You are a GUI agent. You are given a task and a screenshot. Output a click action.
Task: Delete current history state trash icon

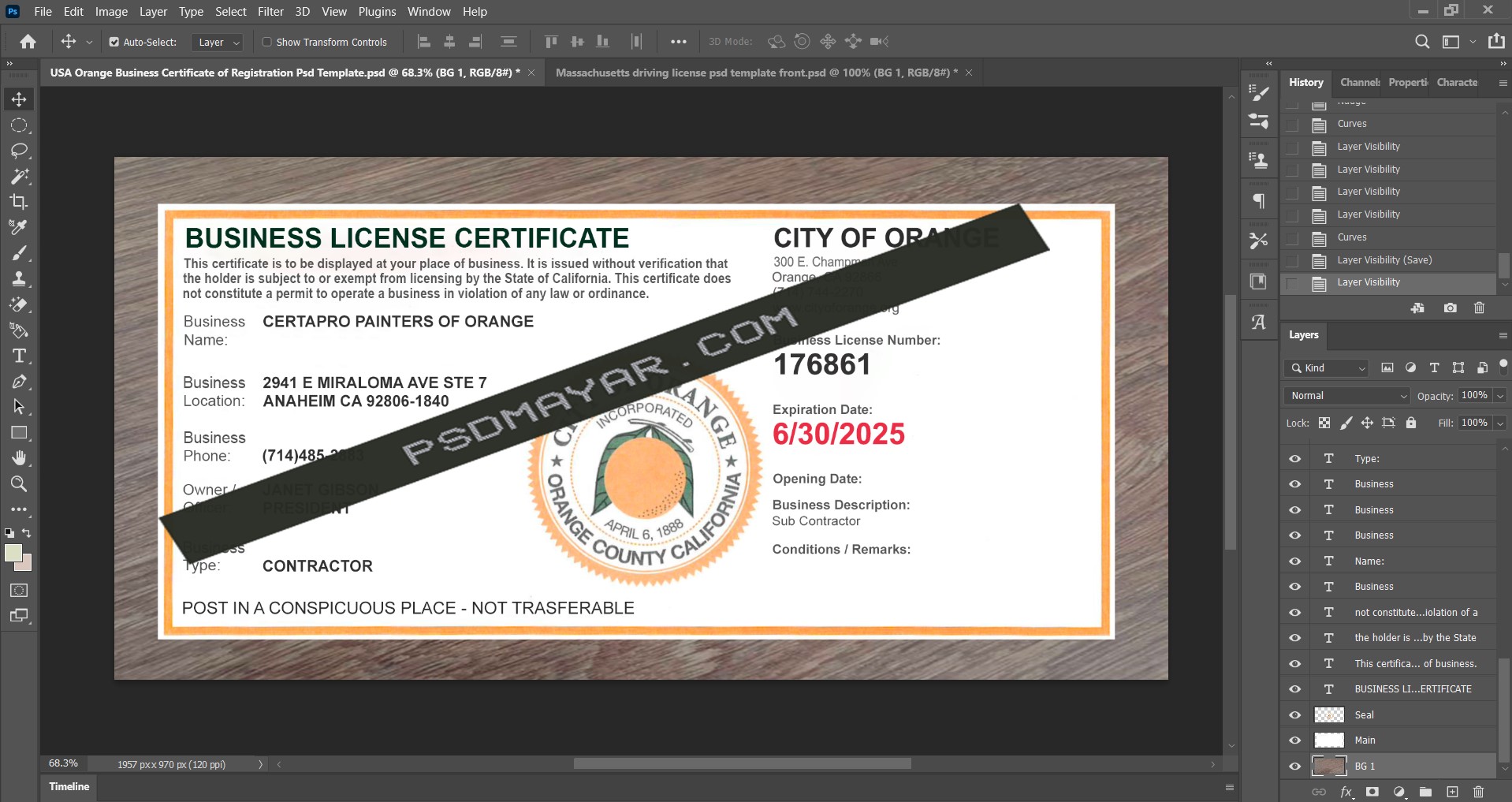(x=1479, y=308)
